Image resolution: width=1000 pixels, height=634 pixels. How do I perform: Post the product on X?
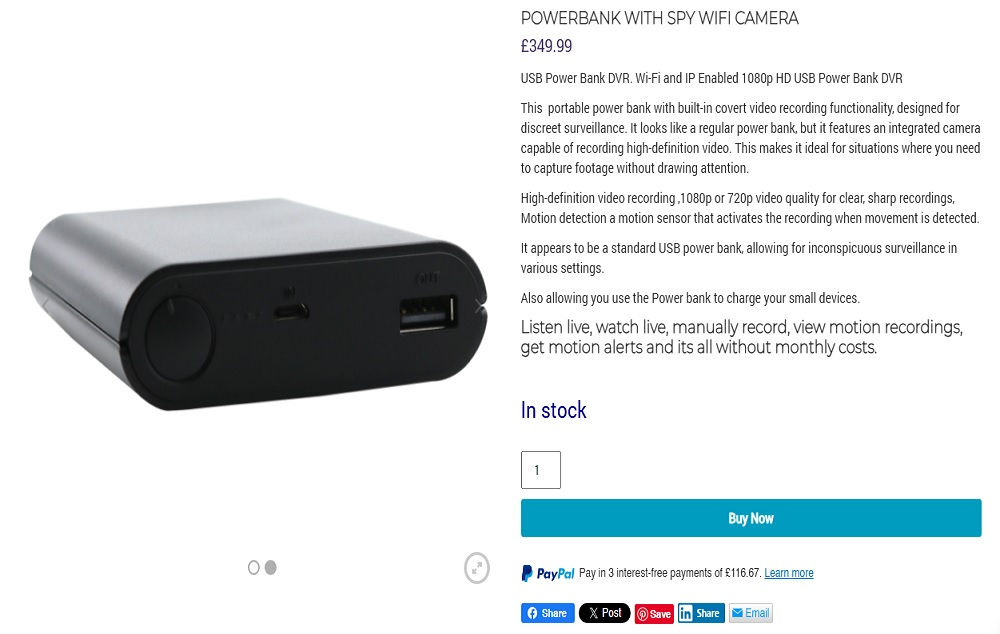click(605, 613)
